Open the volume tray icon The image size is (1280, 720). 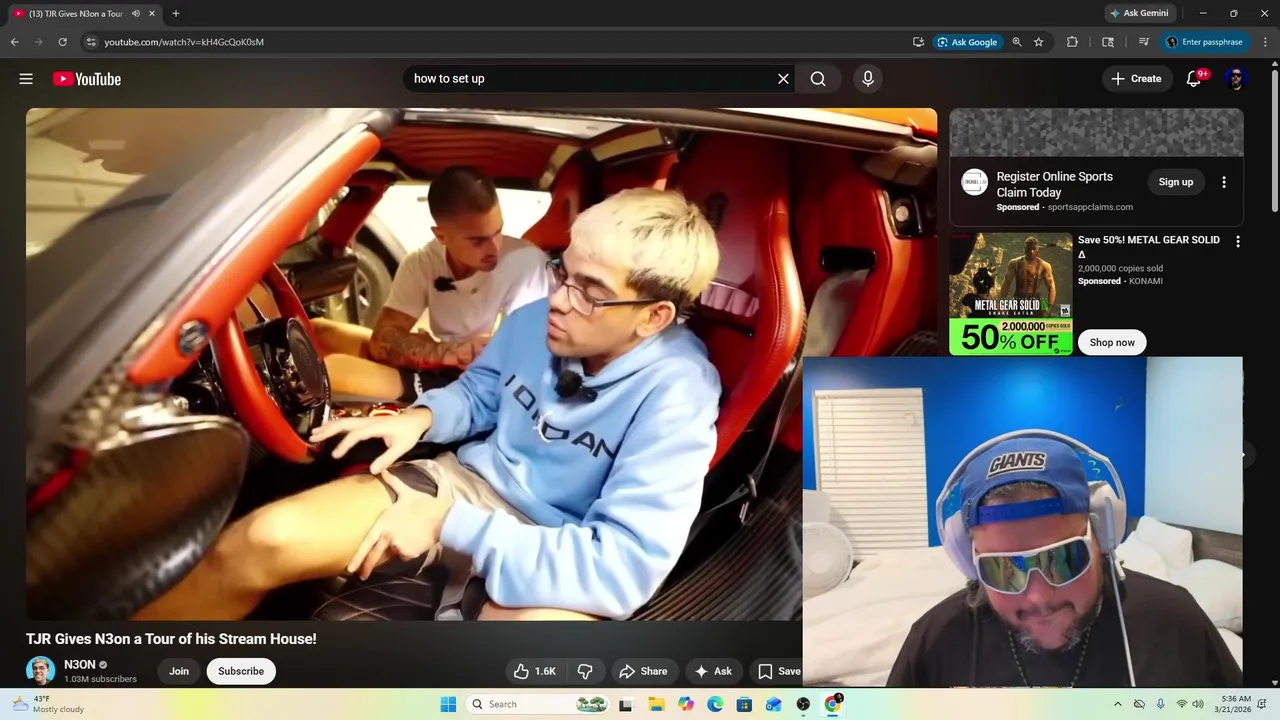click(1199, 704)
